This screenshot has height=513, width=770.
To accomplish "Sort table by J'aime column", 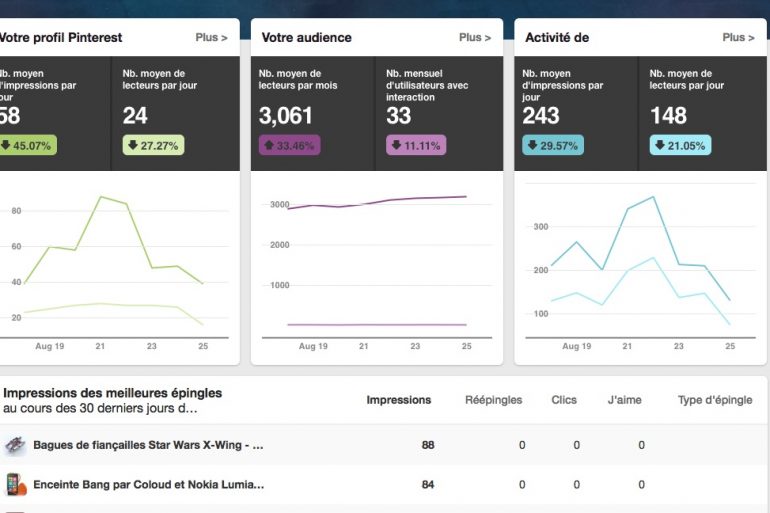I will [624, 400].
